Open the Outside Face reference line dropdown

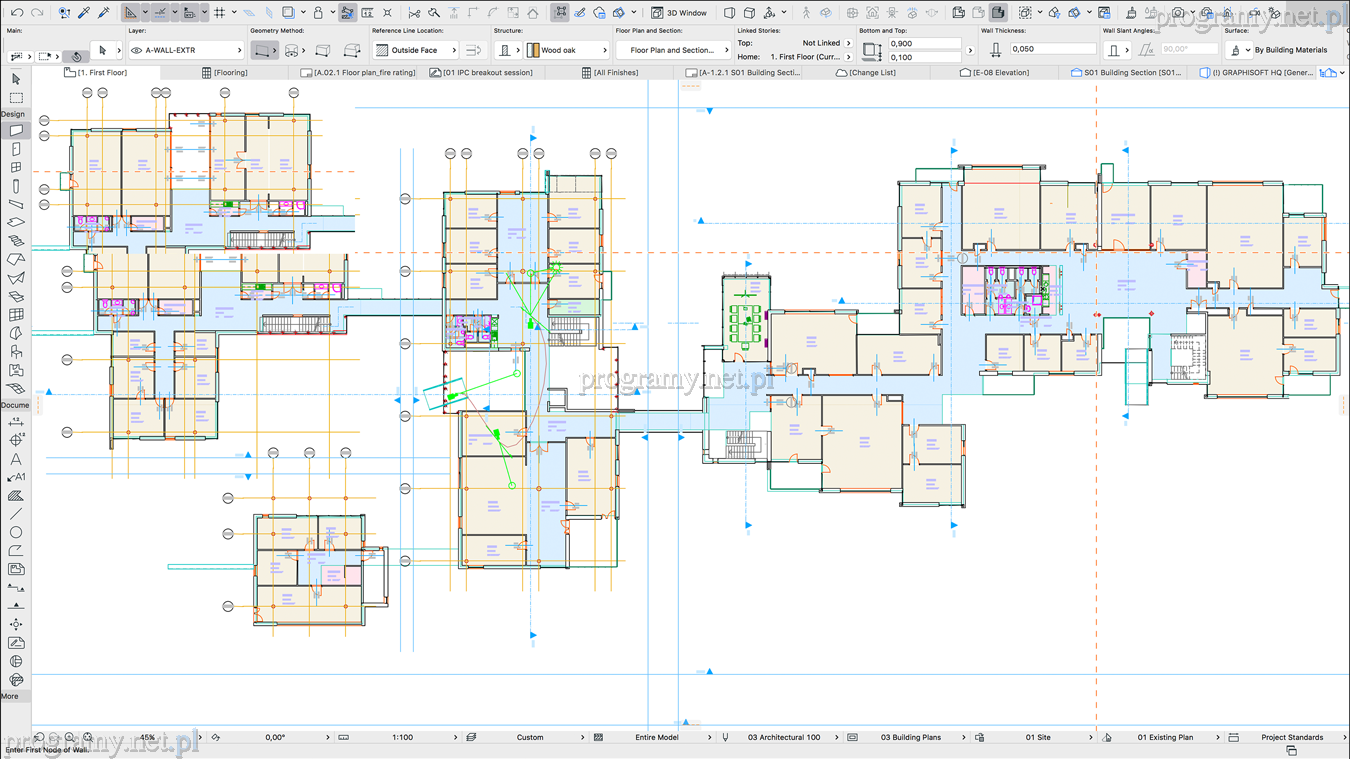click(416, 50)
